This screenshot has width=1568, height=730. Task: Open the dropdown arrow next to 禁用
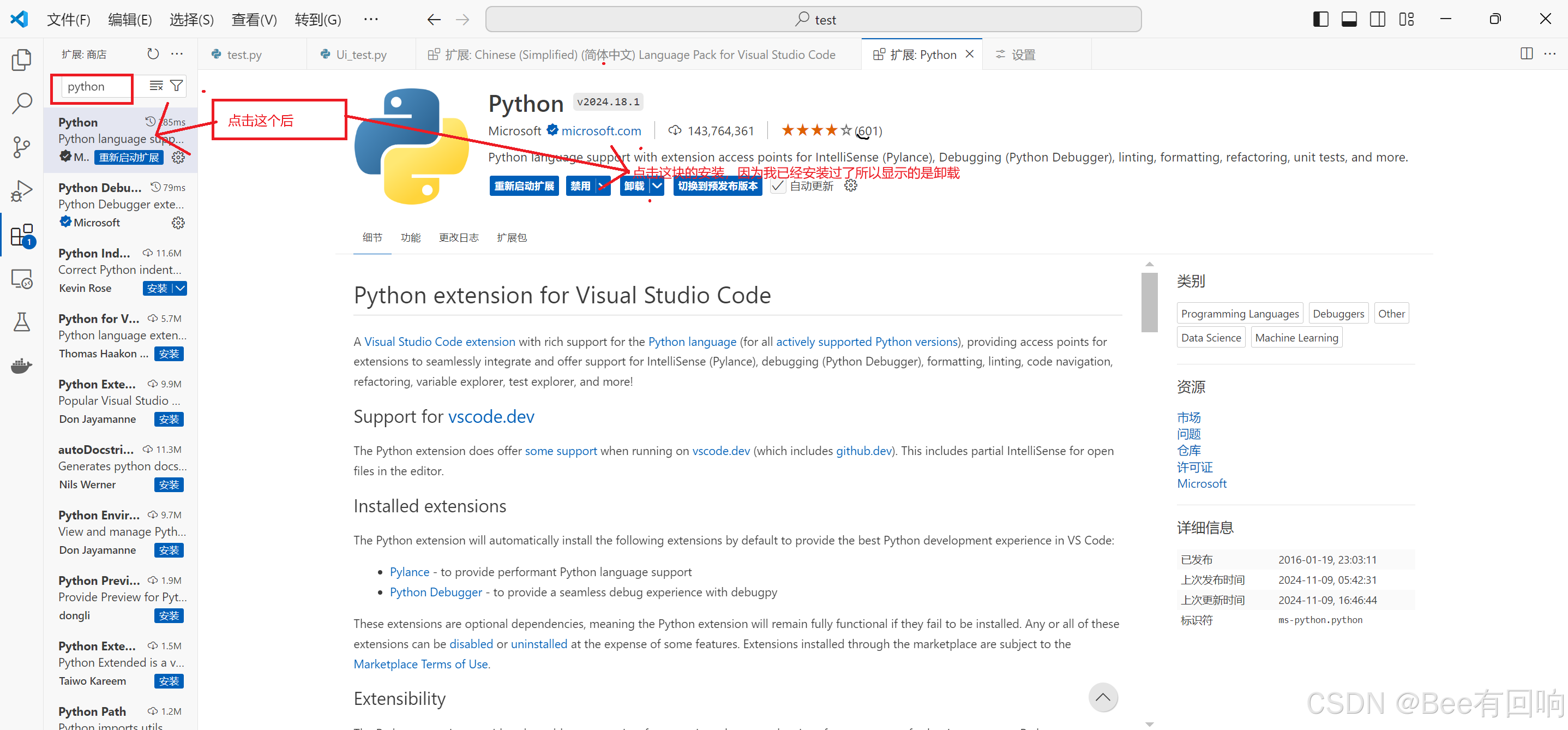tap(602, 186)
